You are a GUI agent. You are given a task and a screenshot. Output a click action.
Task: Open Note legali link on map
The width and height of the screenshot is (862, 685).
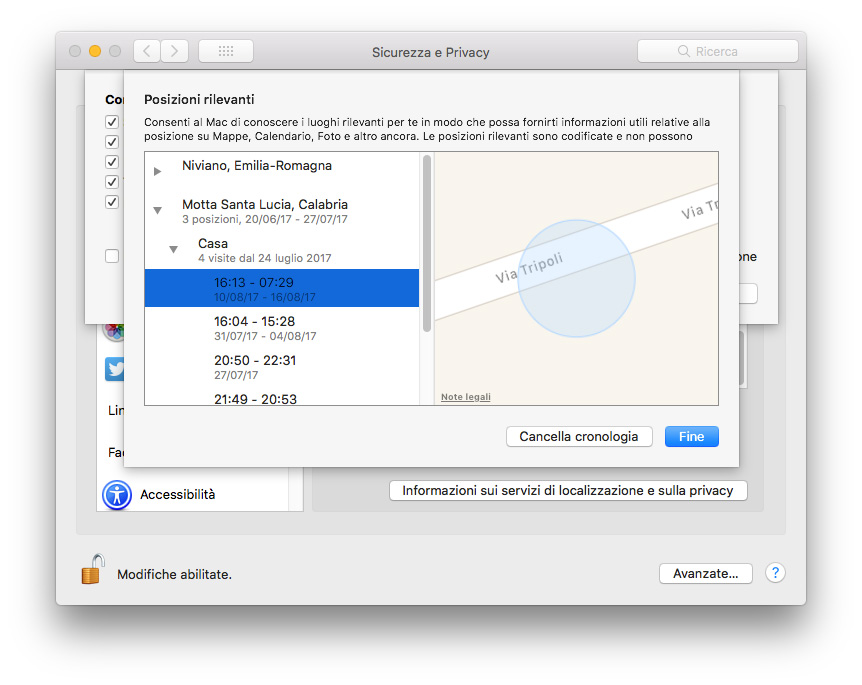click(x=466, y=397)
